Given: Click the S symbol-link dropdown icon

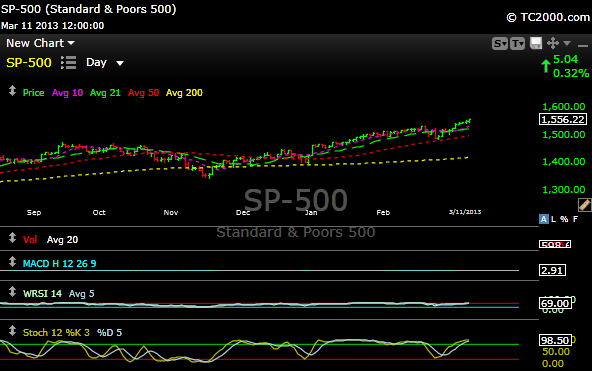Looking at the screenshot, I should point(500,44).
